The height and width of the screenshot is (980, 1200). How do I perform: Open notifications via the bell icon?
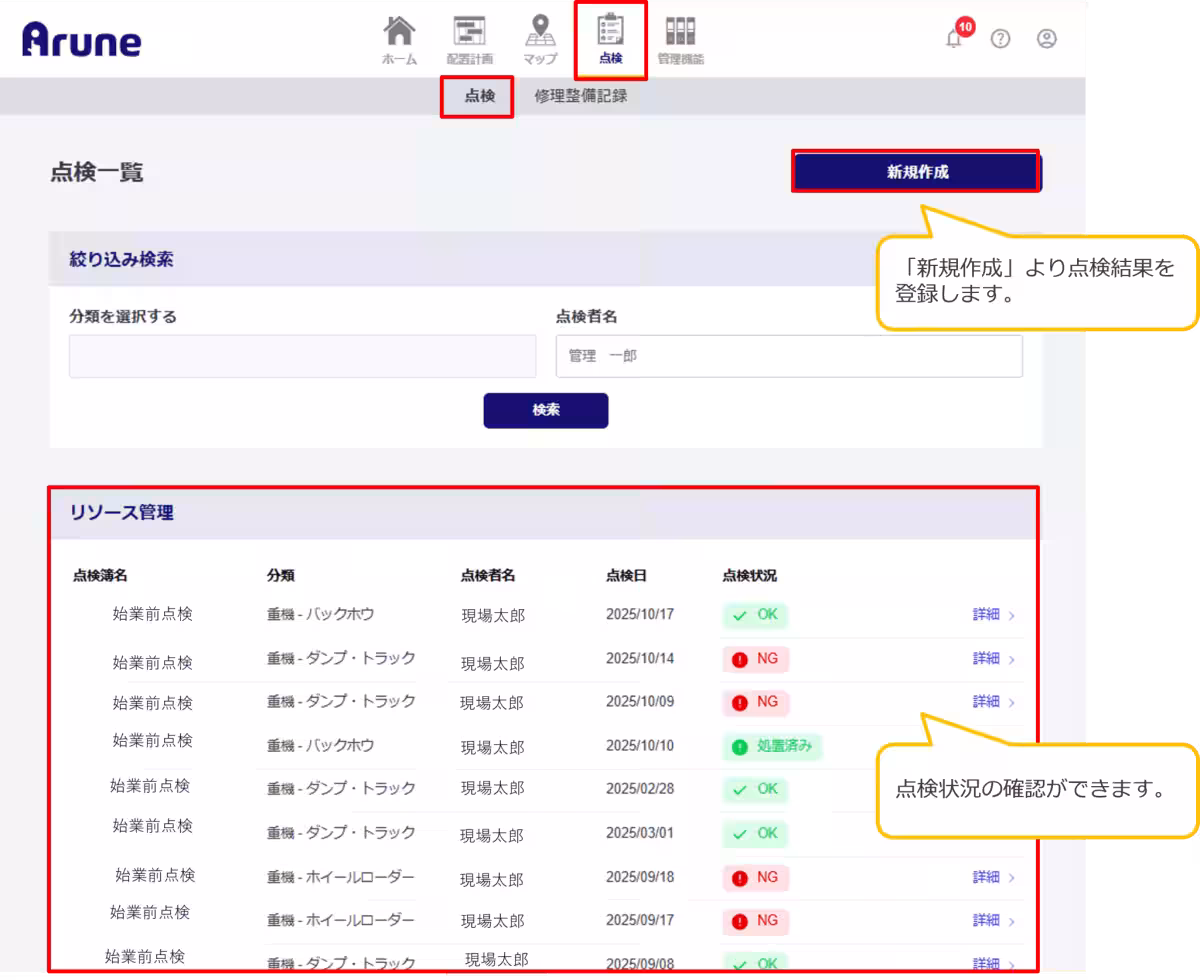tap(952, 40)
